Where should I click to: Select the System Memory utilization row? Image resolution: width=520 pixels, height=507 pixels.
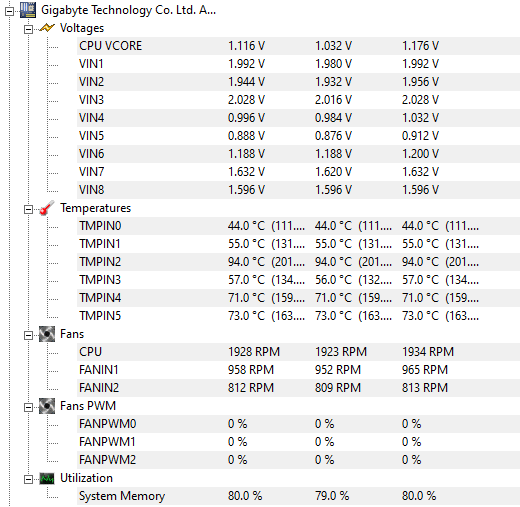(298, 496)
